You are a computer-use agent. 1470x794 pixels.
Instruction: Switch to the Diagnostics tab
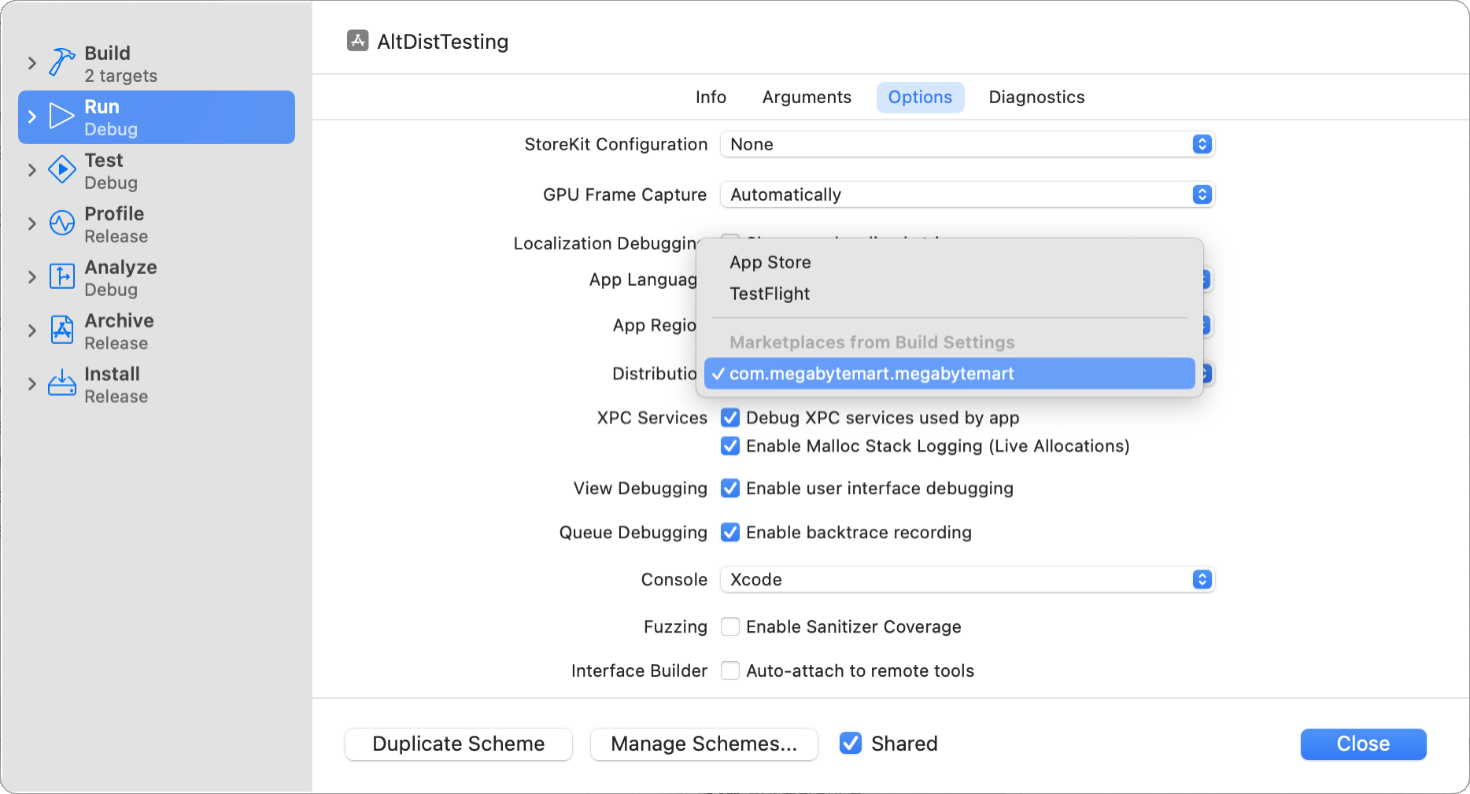[x=1036, y=97]
